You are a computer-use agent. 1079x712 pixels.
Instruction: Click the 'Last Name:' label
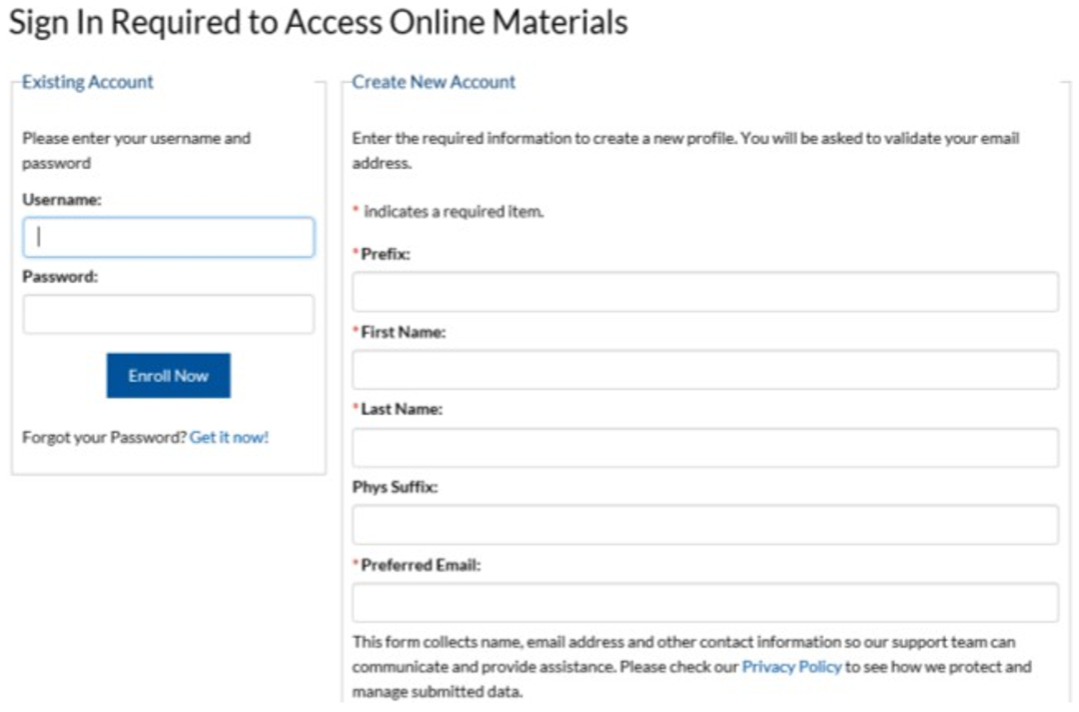click(401, 410)
